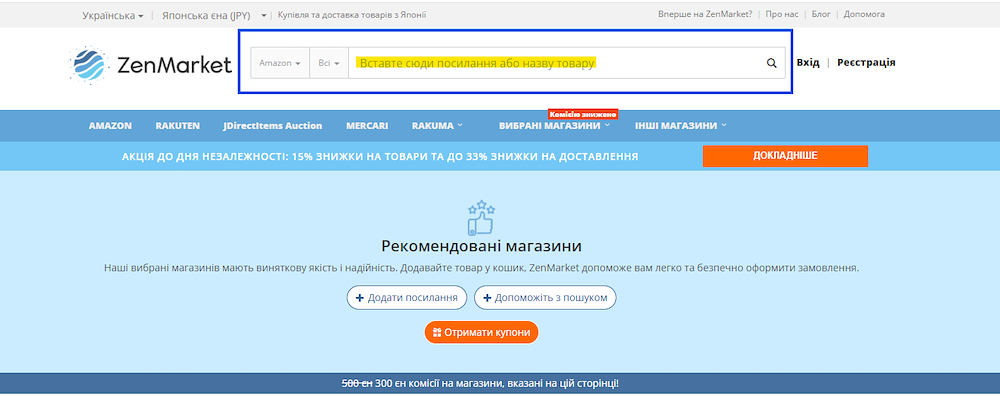Open JDirectItems Auction tab
Screen dimensions: 1000x396
pos(273,126)
